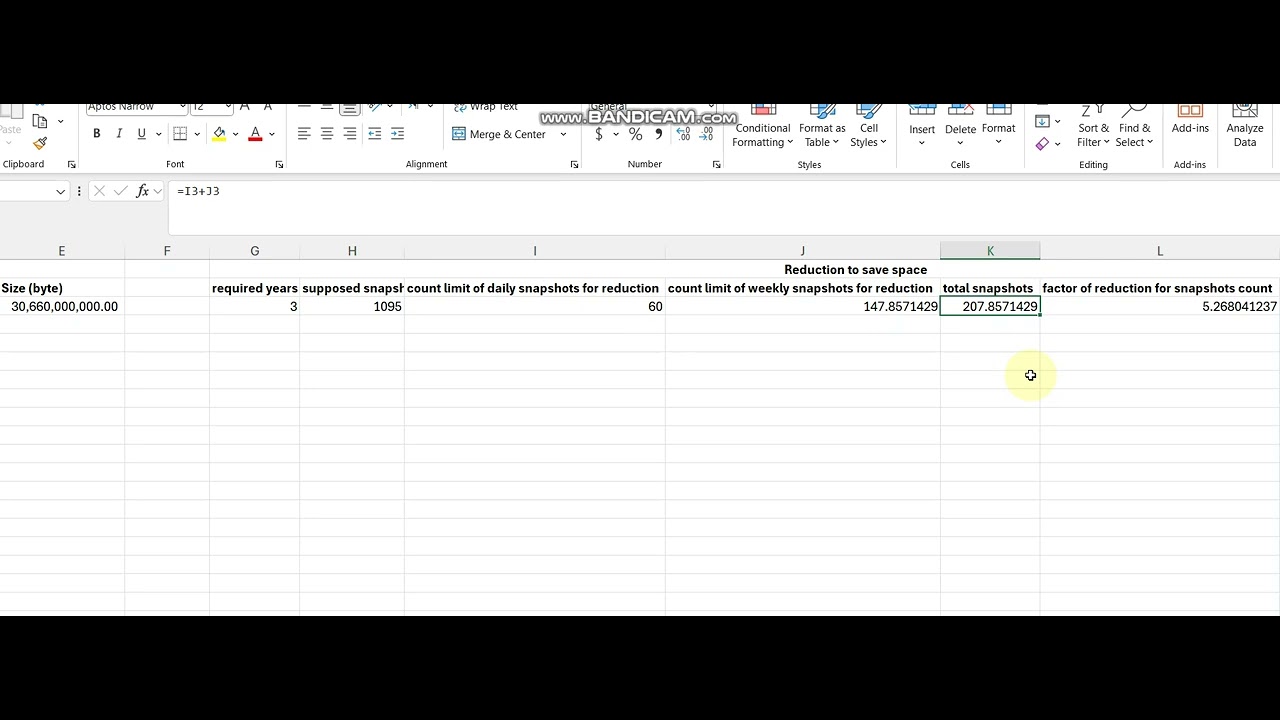This screenshot has height=720, width=1280.
Task: Click the Fill down icon
Action: point(1042,121)
